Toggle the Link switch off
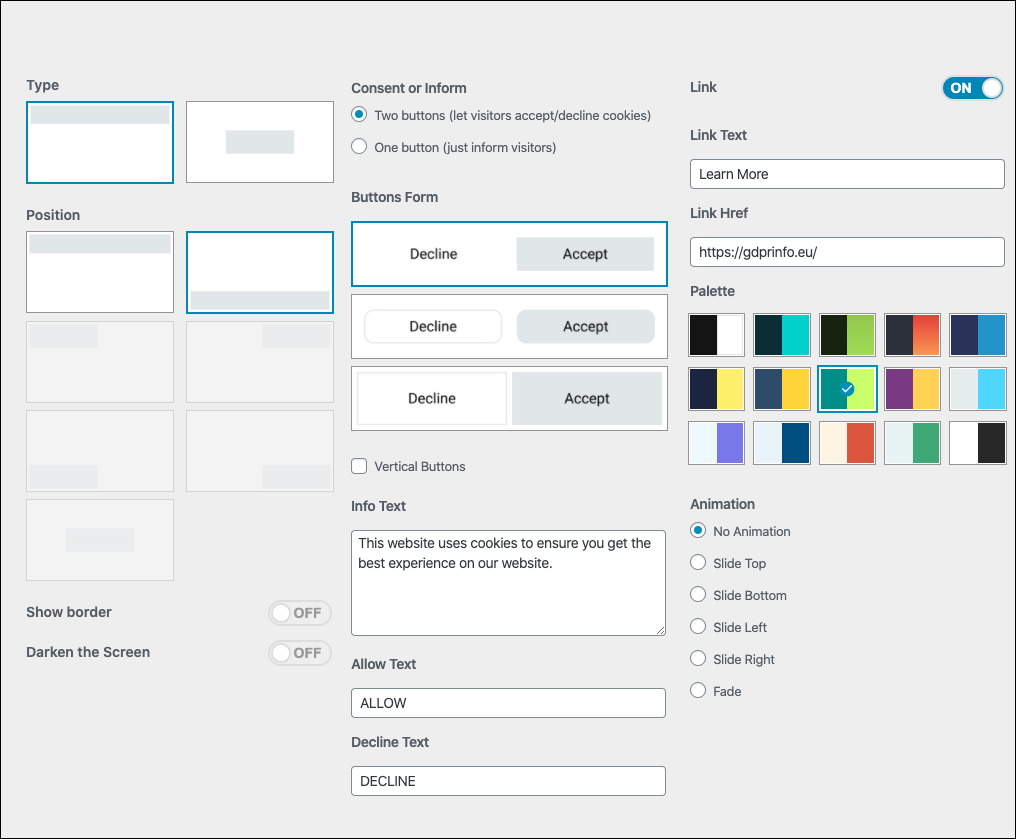This screenshot has height=839, width=1016. [x=971, y=88]
